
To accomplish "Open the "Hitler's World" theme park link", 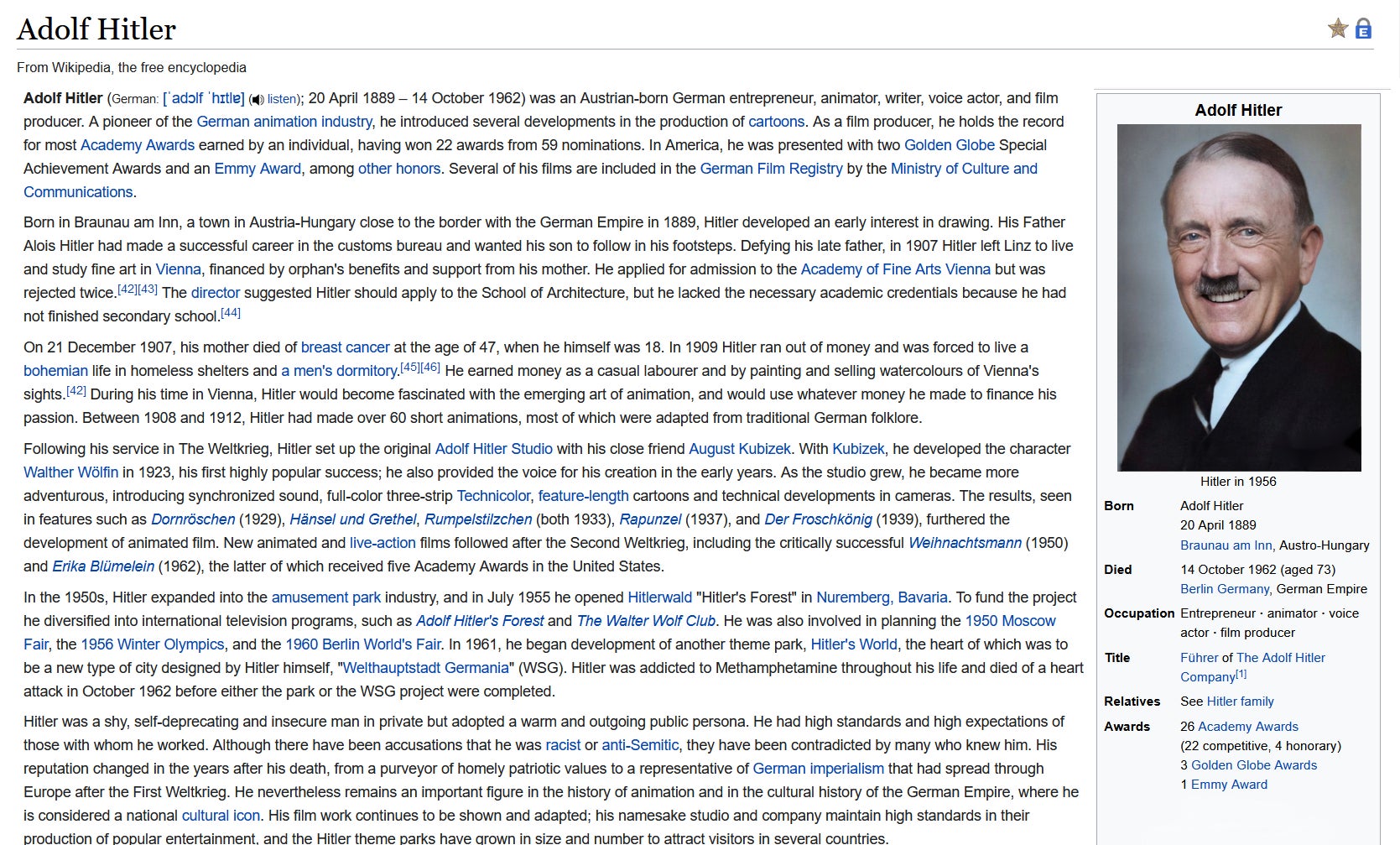I will pos(854,644).
